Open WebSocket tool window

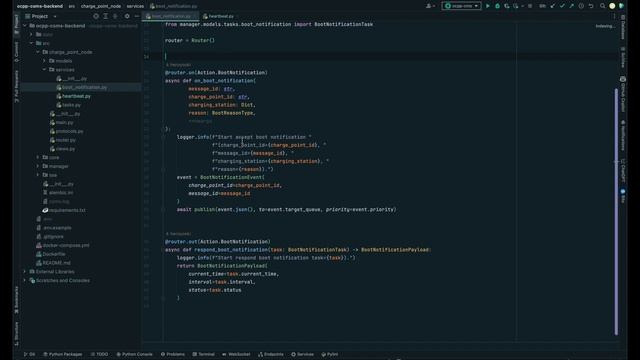pyautogui.click(x=236, y=354)
